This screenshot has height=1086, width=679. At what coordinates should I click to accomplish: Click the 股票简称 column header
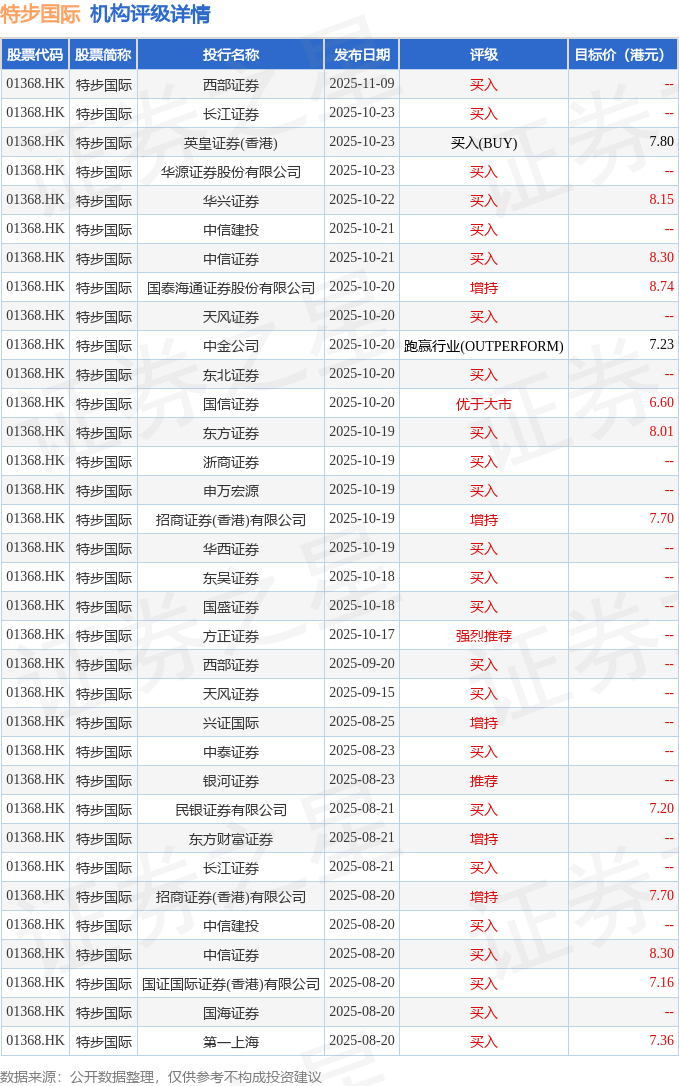tap(103, 55)
